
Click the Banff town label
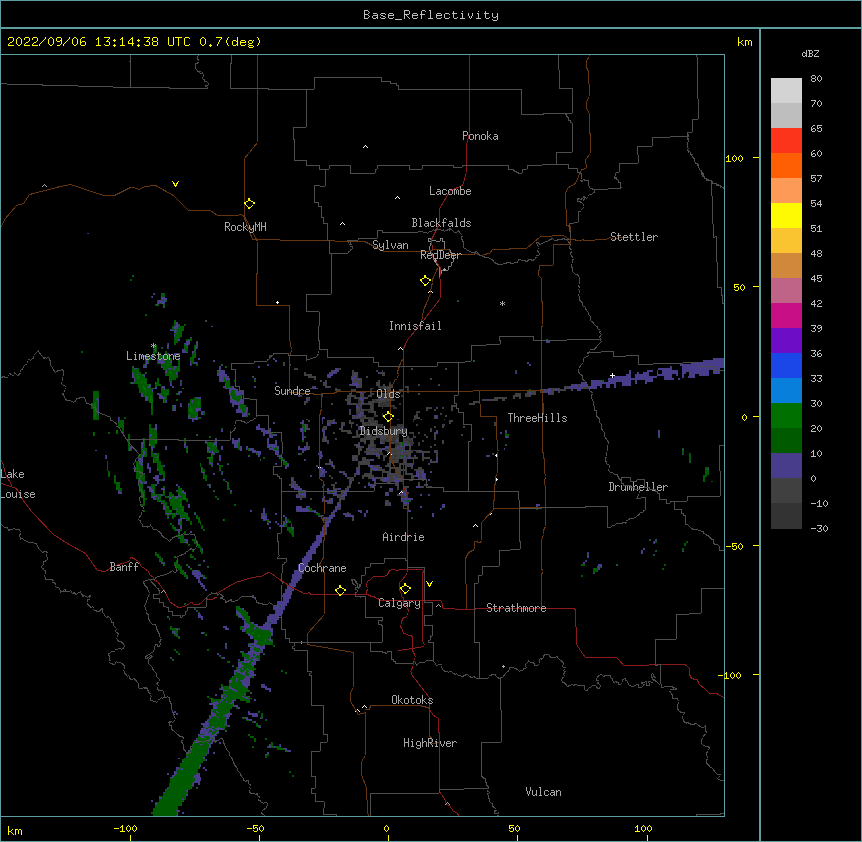[124, 567]
